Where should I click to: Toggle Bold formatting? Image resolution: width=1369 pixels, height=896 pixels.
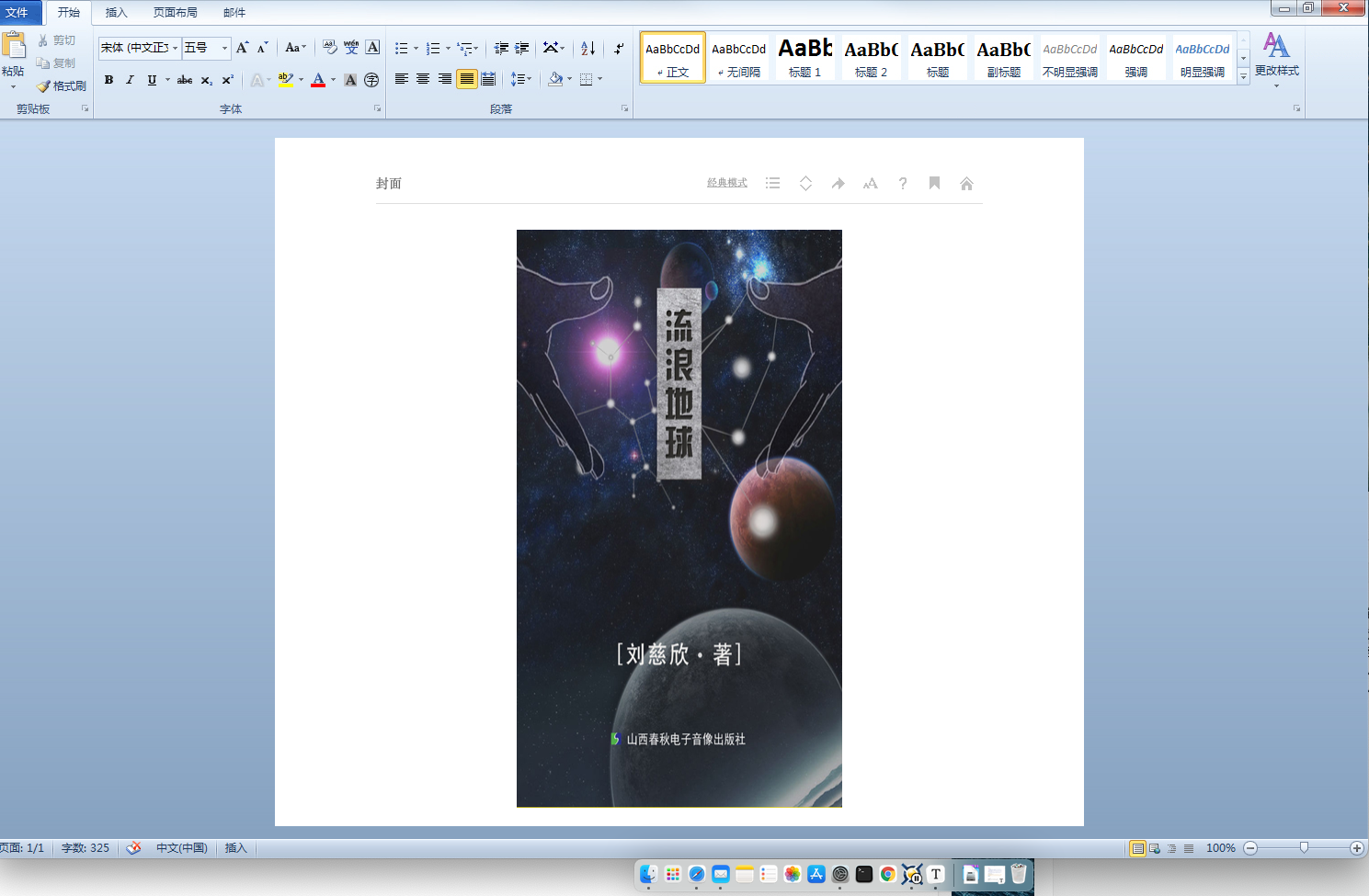[108, 80]
